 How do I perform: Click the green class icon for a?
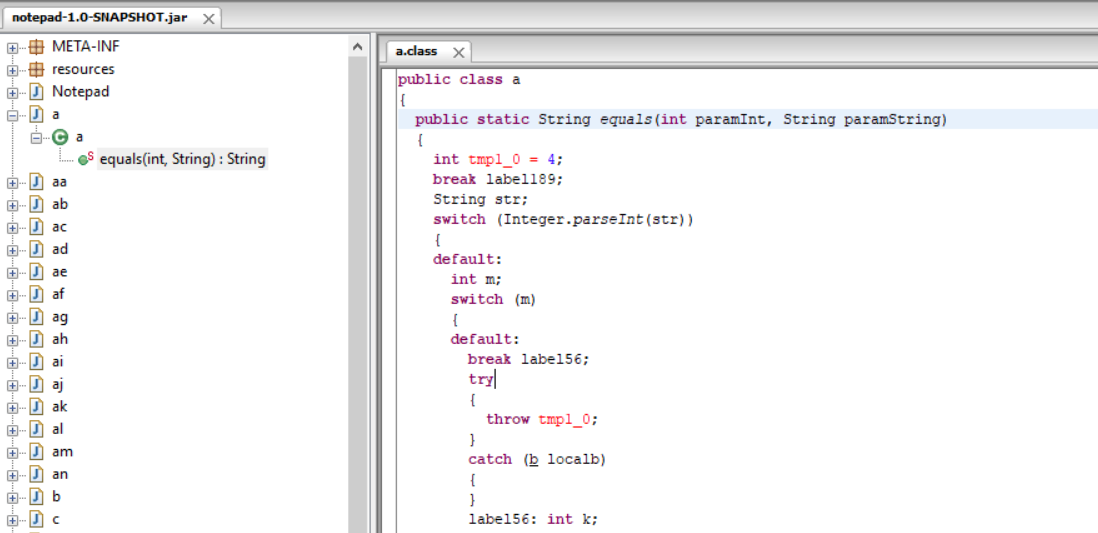pos(60,137)
